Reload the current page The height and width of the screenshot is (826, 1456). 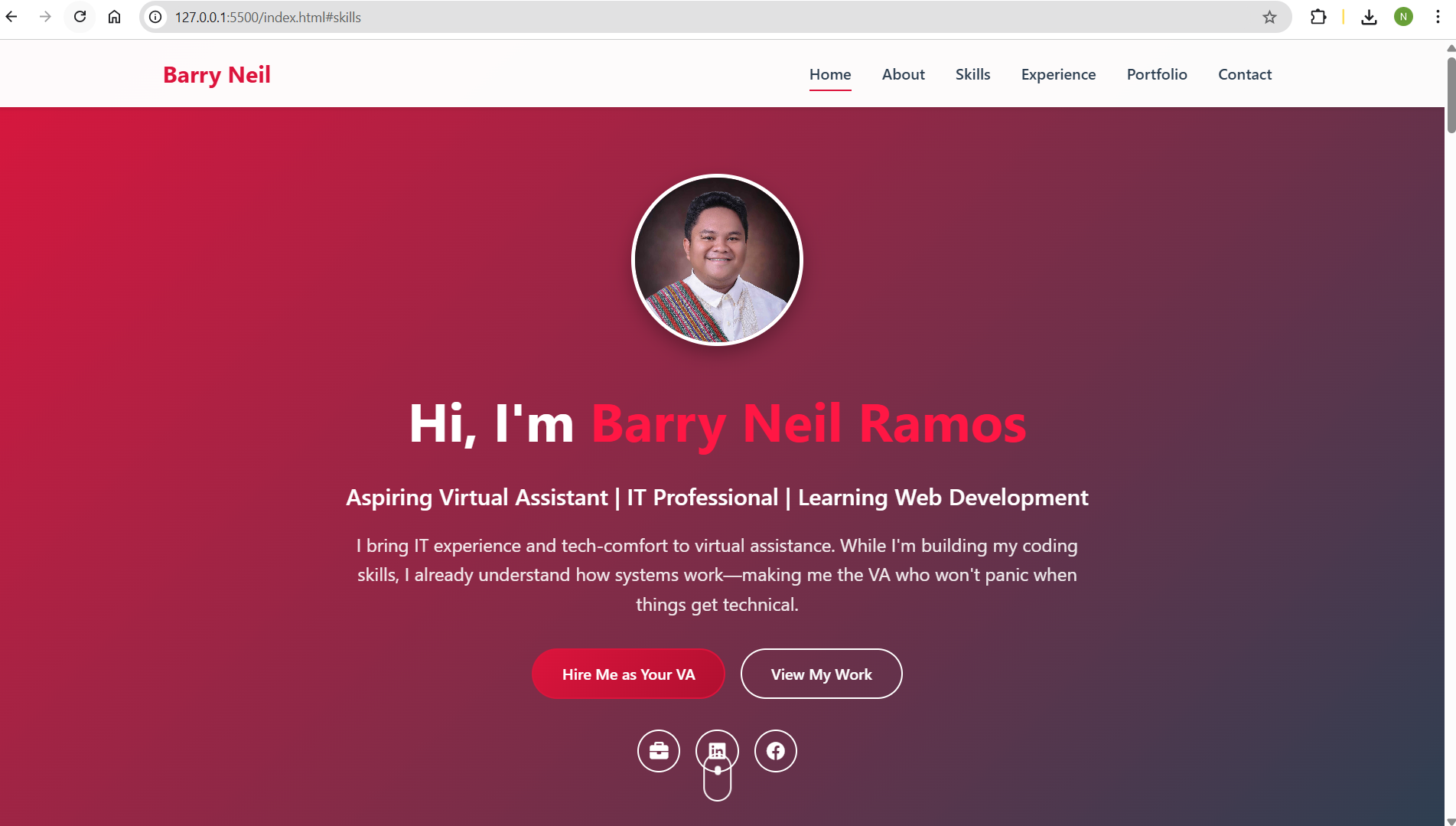click(x=80, y=17)
